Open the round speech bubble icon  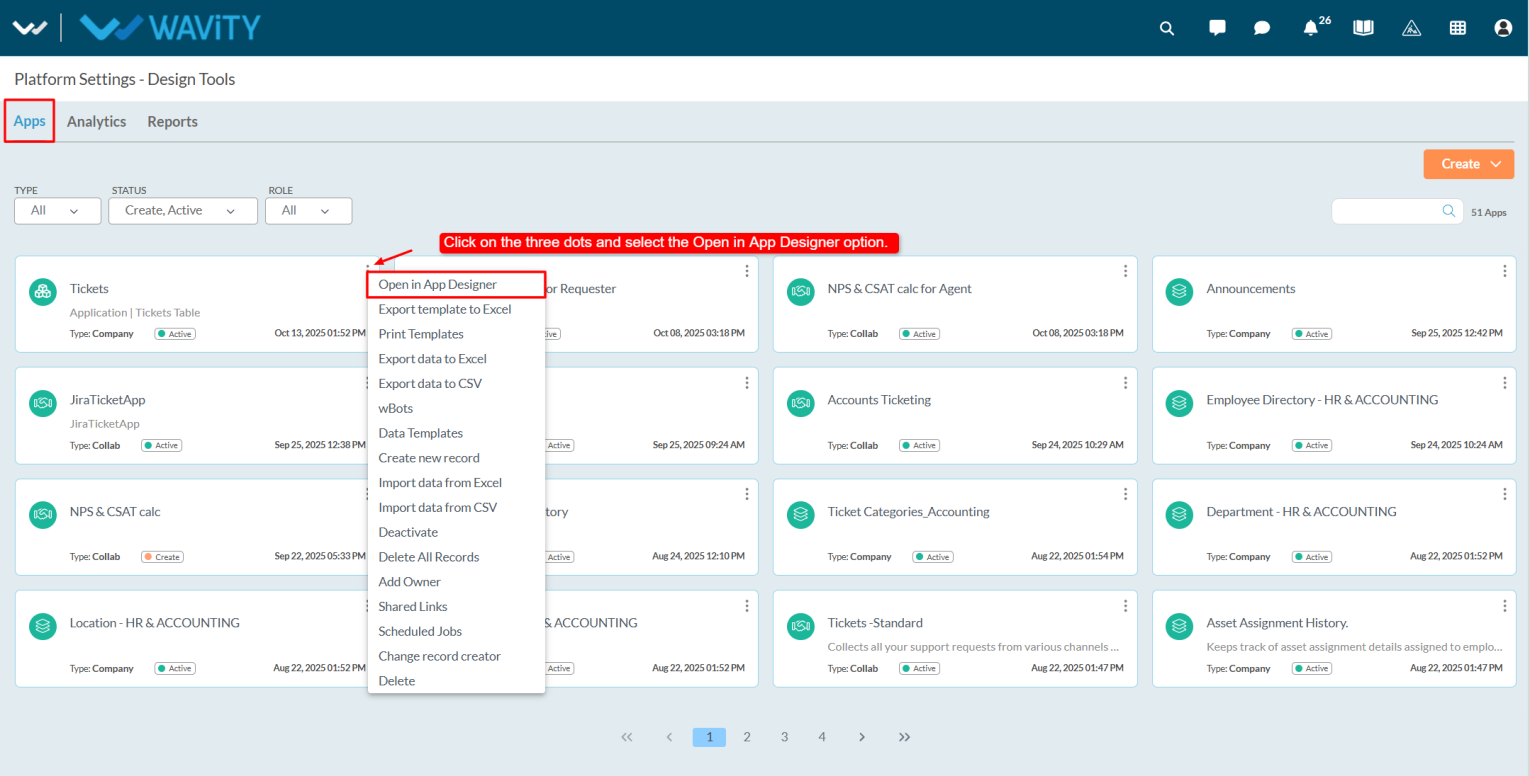point(1262,28)
